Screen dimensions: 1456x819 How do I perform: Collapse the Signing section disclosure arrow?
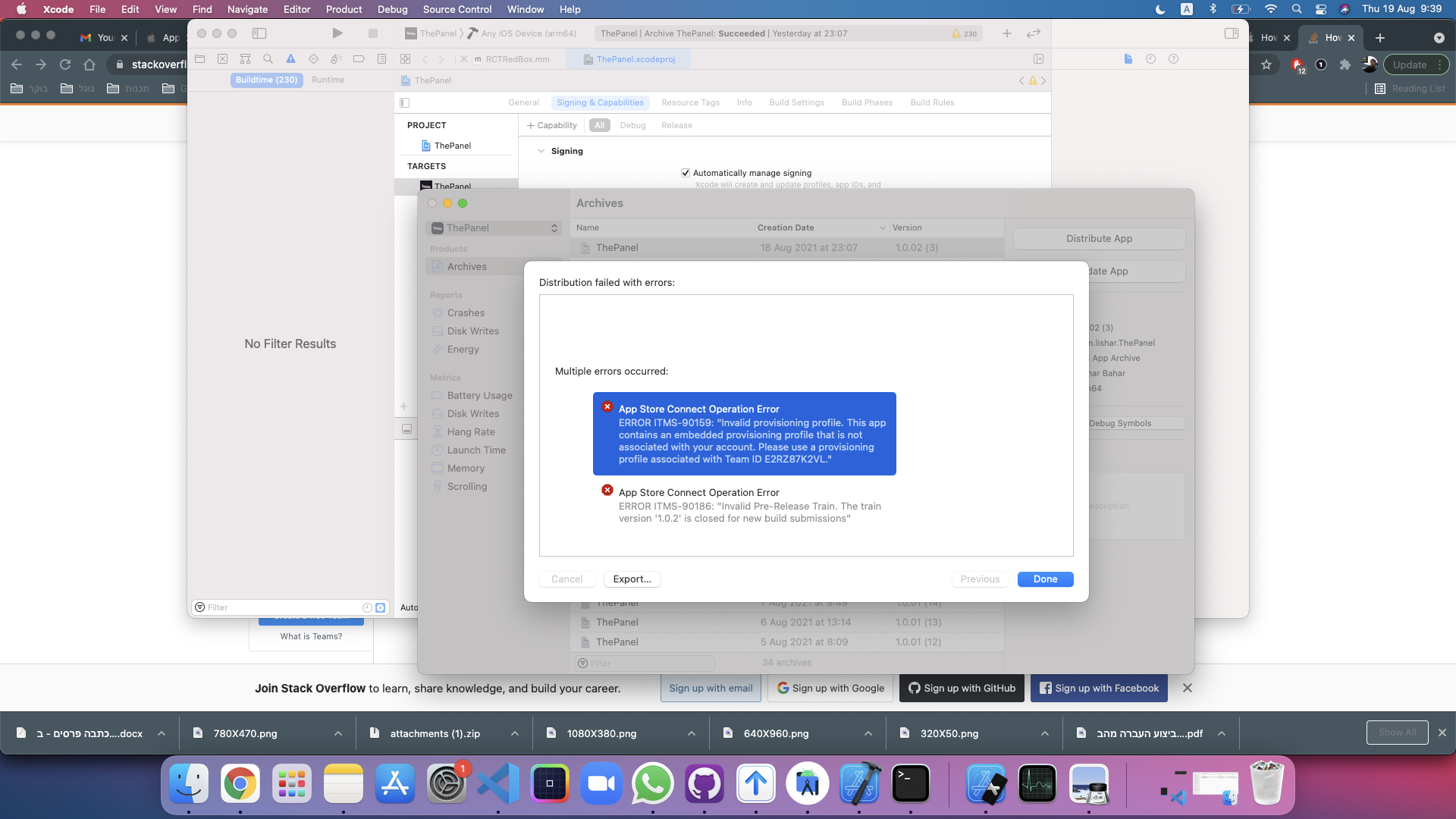[541, 151]
